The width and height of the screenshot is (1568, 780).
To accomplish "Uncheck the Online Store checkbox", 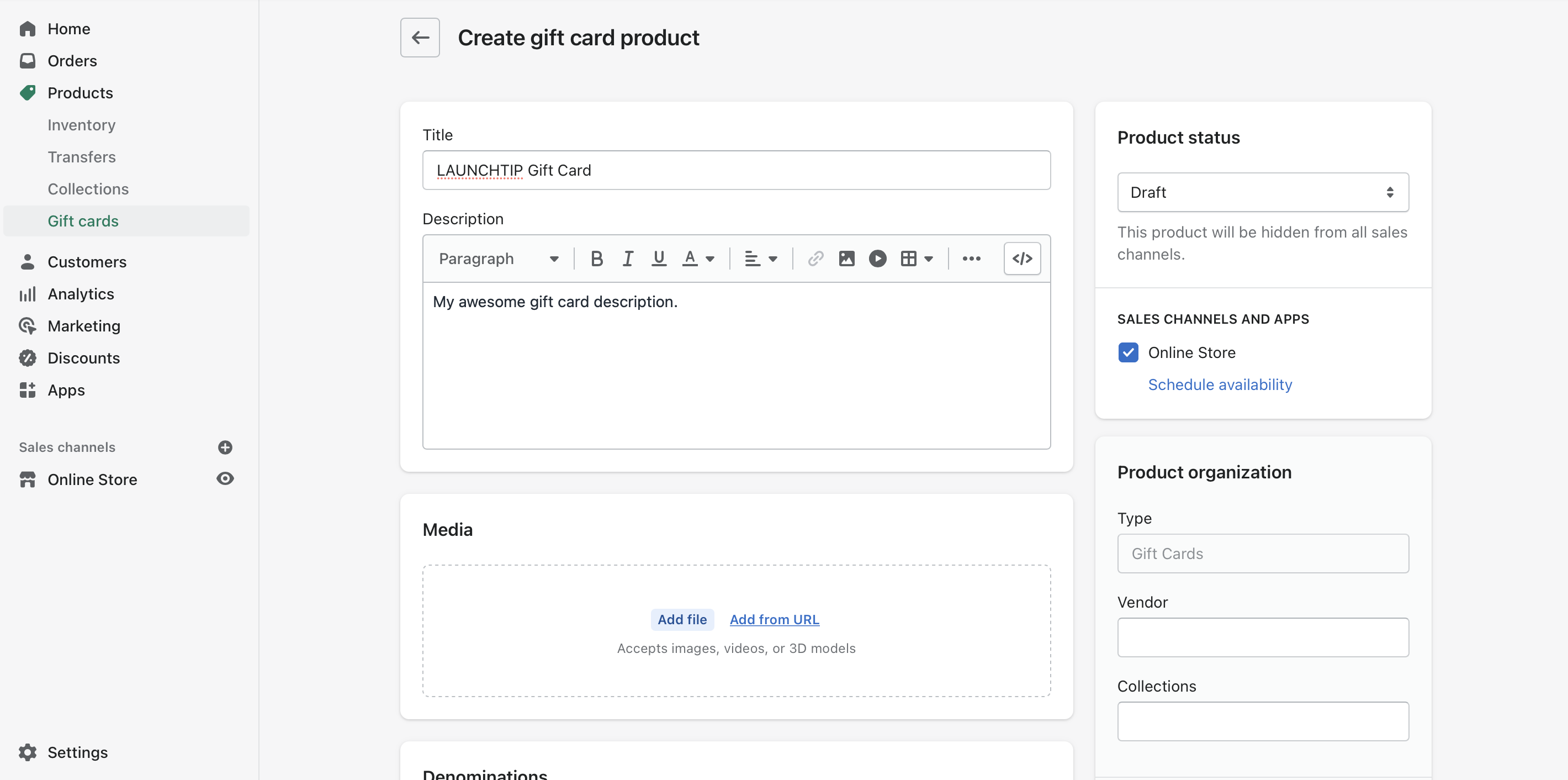I will [x=1128, y=352].
